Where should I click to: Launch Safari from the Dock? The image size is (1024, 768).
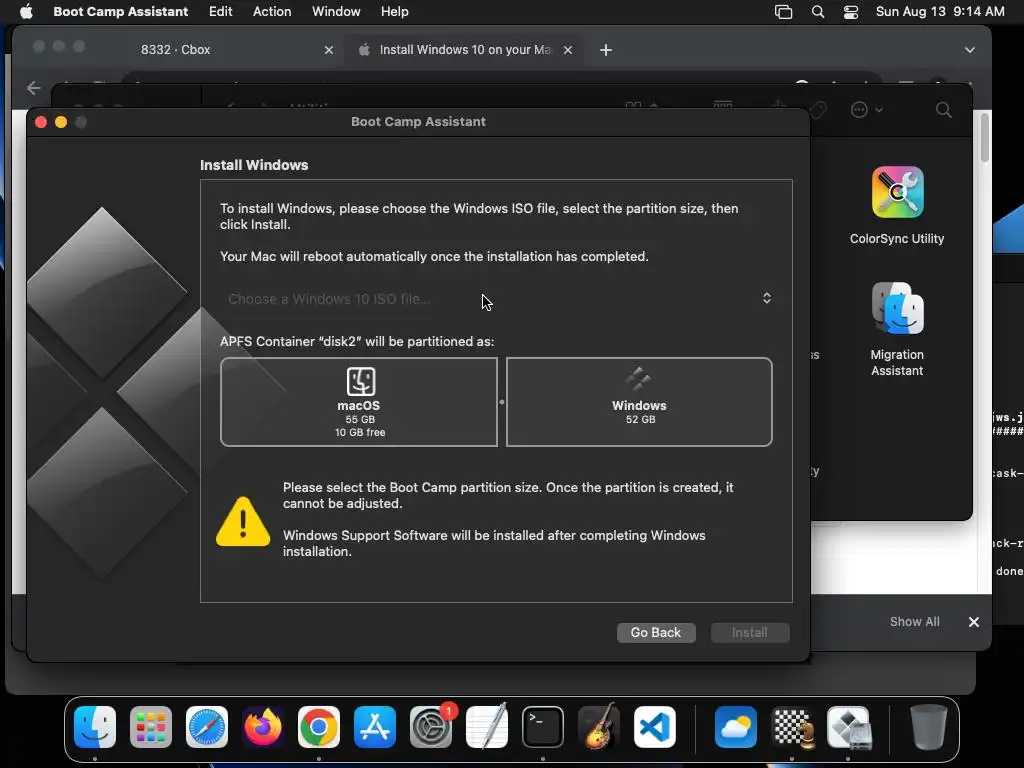[x=207, y=727]
